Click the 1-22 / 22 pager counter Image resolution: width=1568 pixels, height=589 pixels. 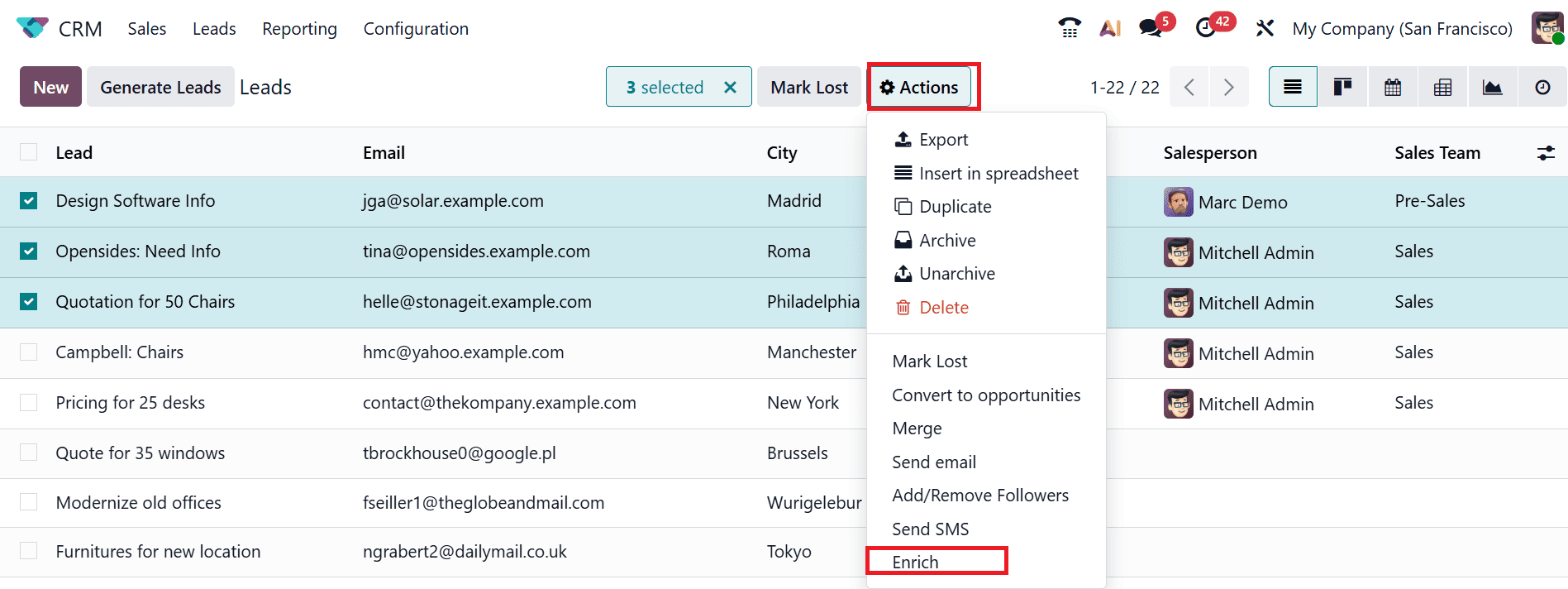(1124, 87)
